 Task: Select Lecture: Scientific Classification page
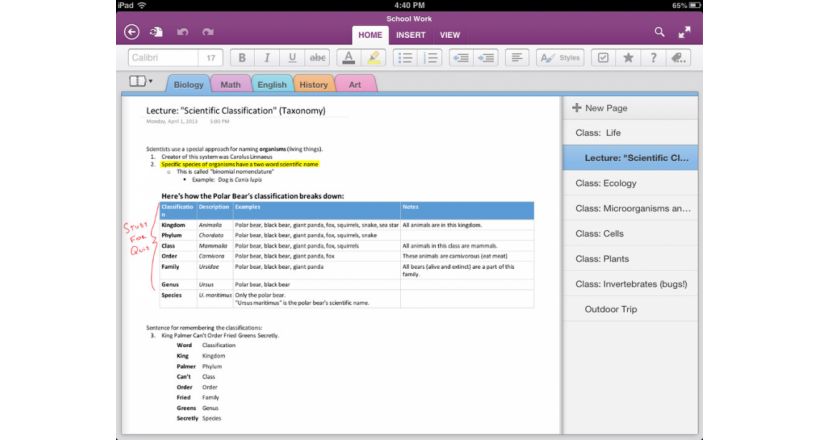[x=630, y=158]
